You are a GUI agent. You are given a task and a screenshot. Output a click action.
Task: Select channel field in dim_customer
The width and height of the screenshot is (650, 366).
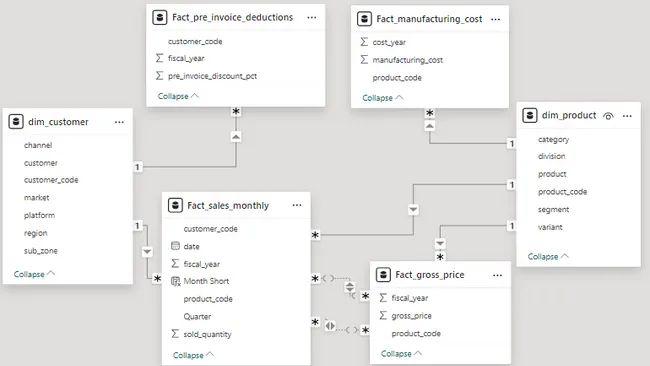[38, 145]
